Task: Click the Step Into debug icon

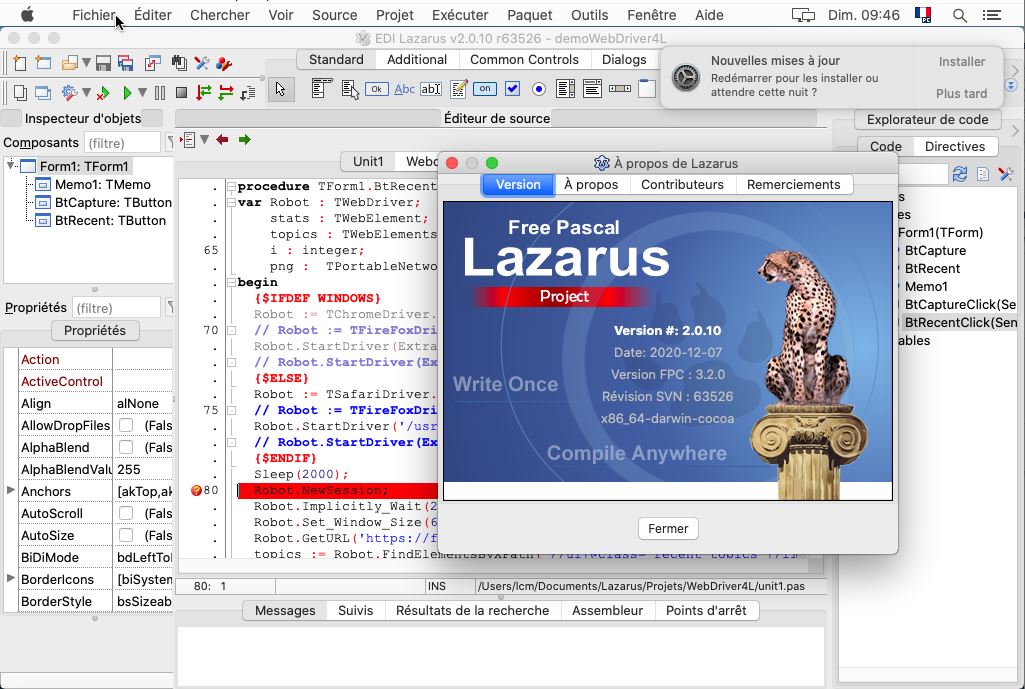Action: [x=204, y=93]
